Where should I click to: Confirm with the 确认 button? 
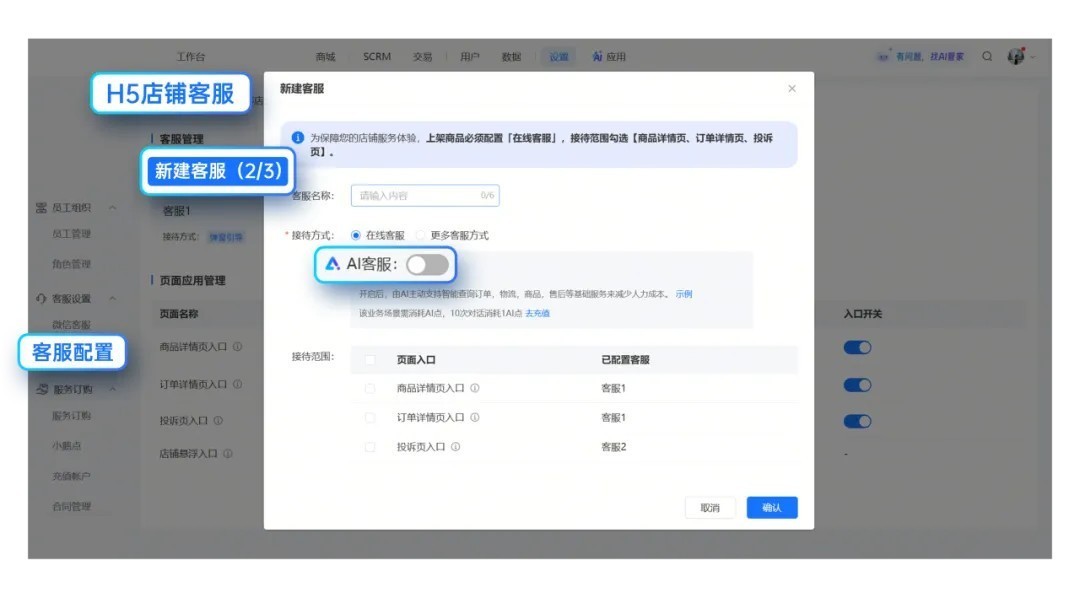coord(772,508)
